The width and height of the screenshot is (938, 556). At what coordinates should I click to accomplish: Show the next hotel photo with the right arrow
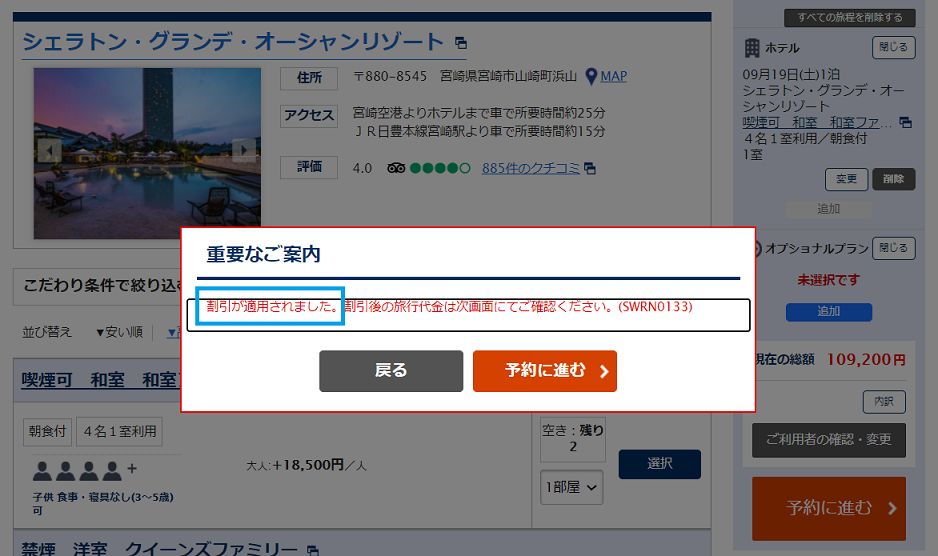[244, 150]
